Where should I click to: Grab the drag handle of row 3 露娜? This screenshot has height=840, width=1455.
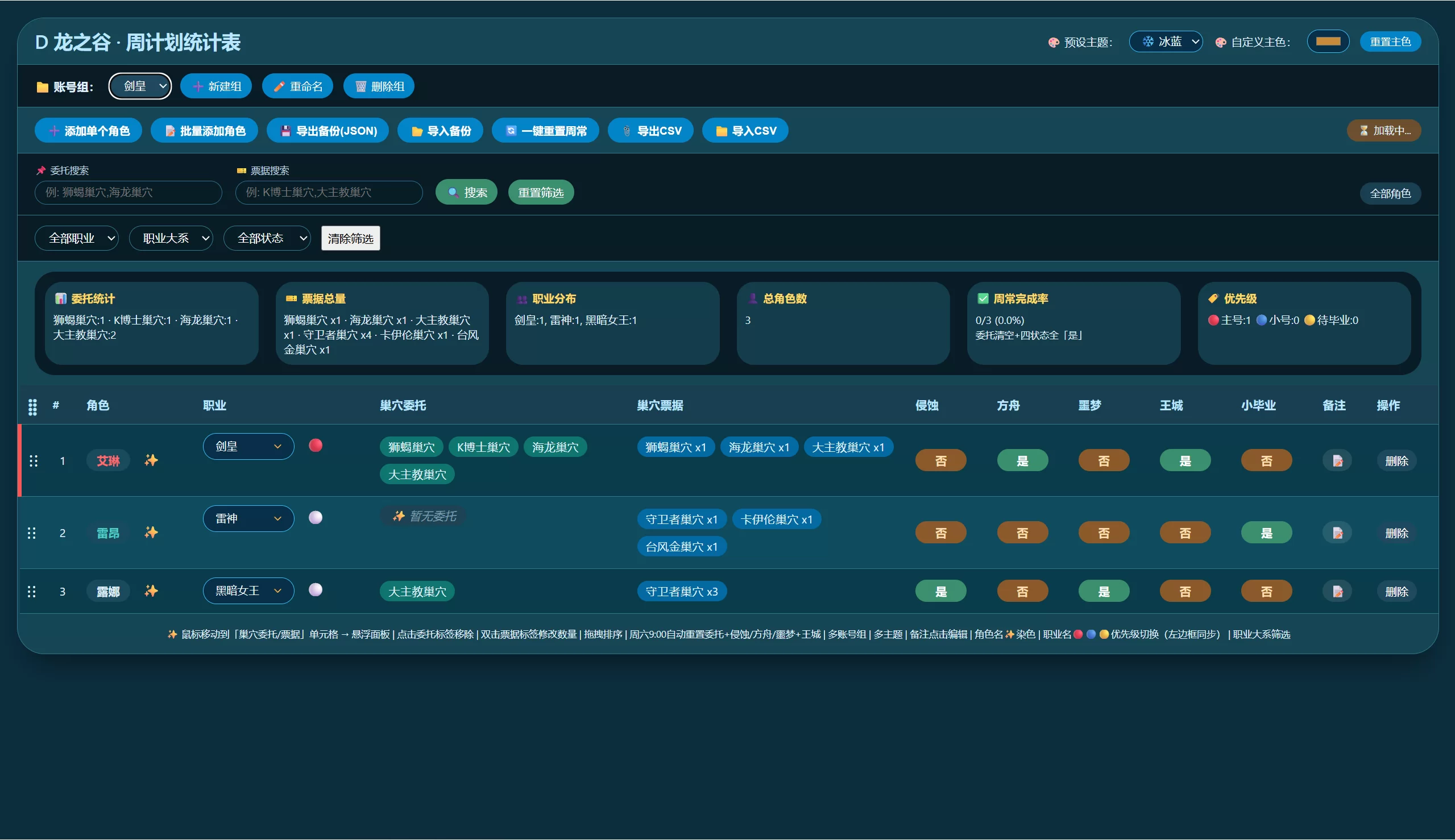pyautogui.click(x=32, y=591)
